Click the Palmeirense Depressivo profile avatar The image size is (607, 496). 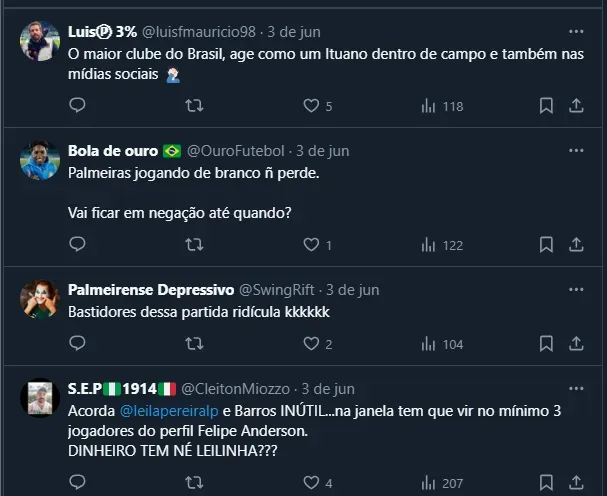[x=40, y=298]
